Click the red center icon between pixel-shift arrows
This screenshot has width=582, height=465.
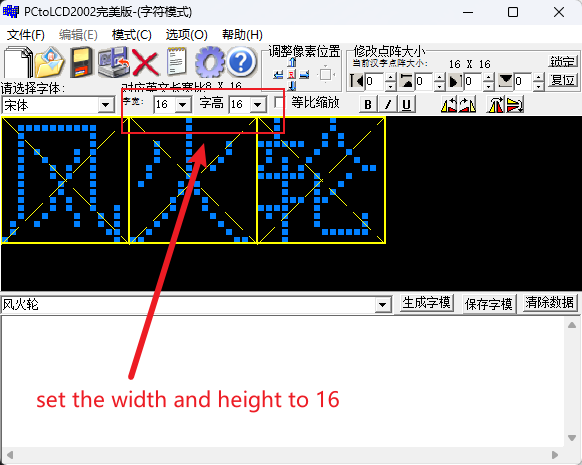point(291,75)
